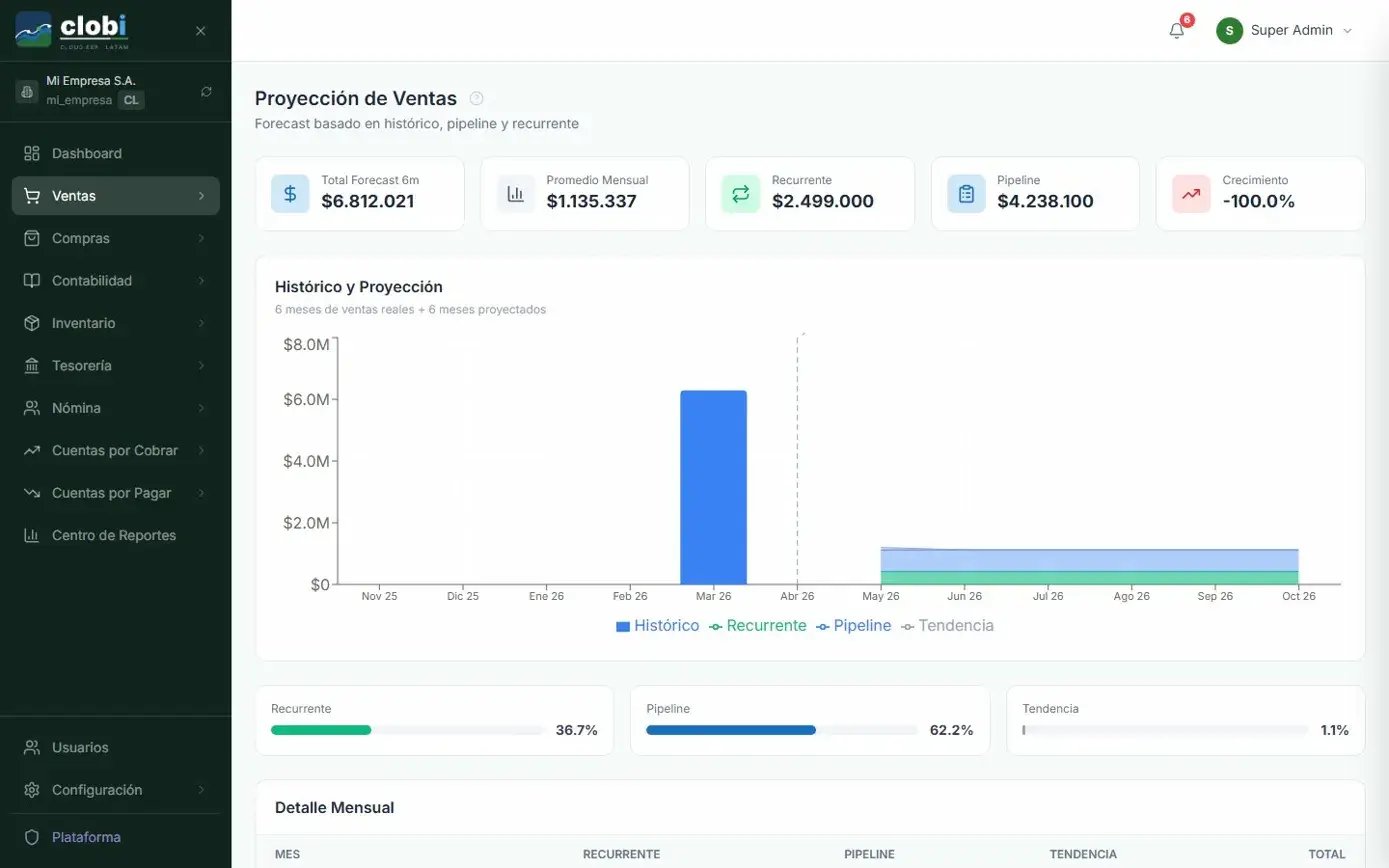
Task: Click the Pipeline clipboard icon
Action: tap(966, 194)
